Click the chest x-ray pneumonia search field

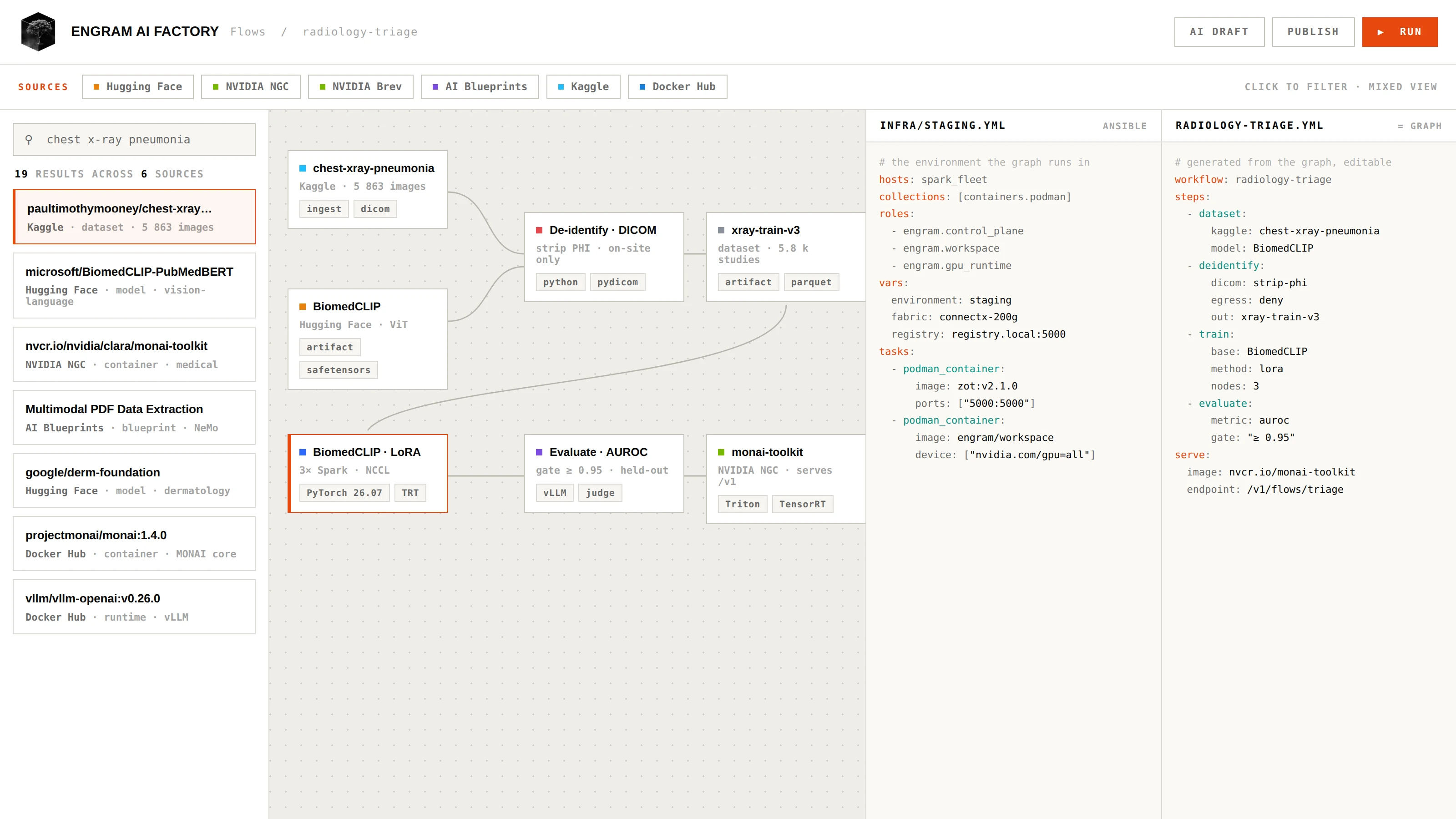134,139
